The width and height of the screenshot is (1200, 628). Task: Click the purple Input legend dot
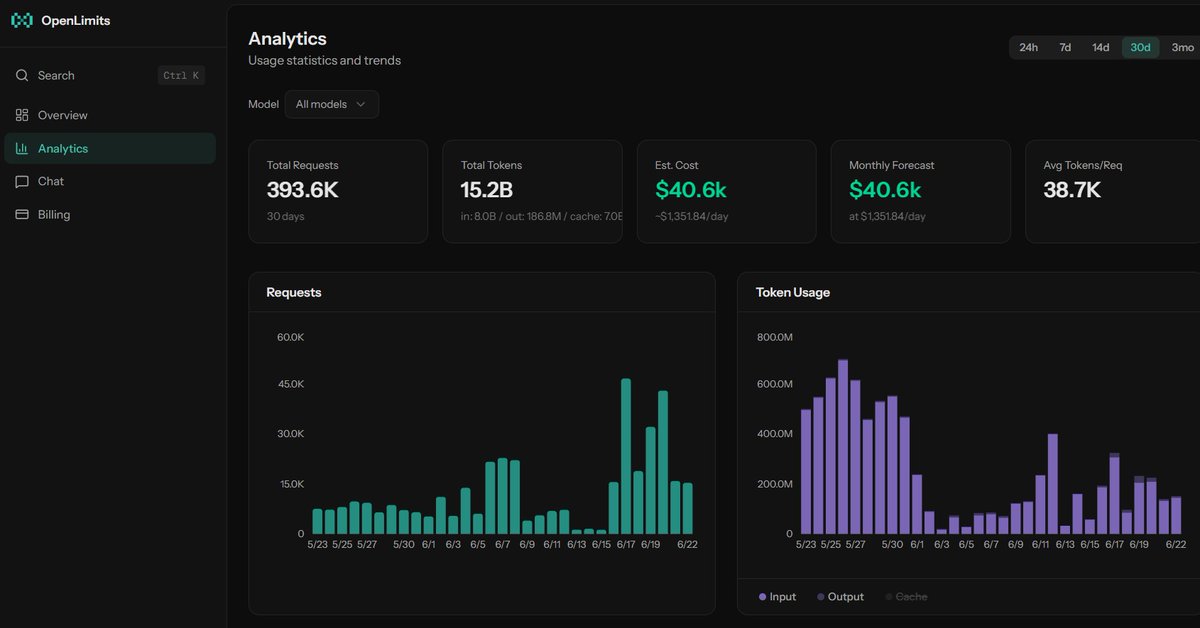[763, 597]
